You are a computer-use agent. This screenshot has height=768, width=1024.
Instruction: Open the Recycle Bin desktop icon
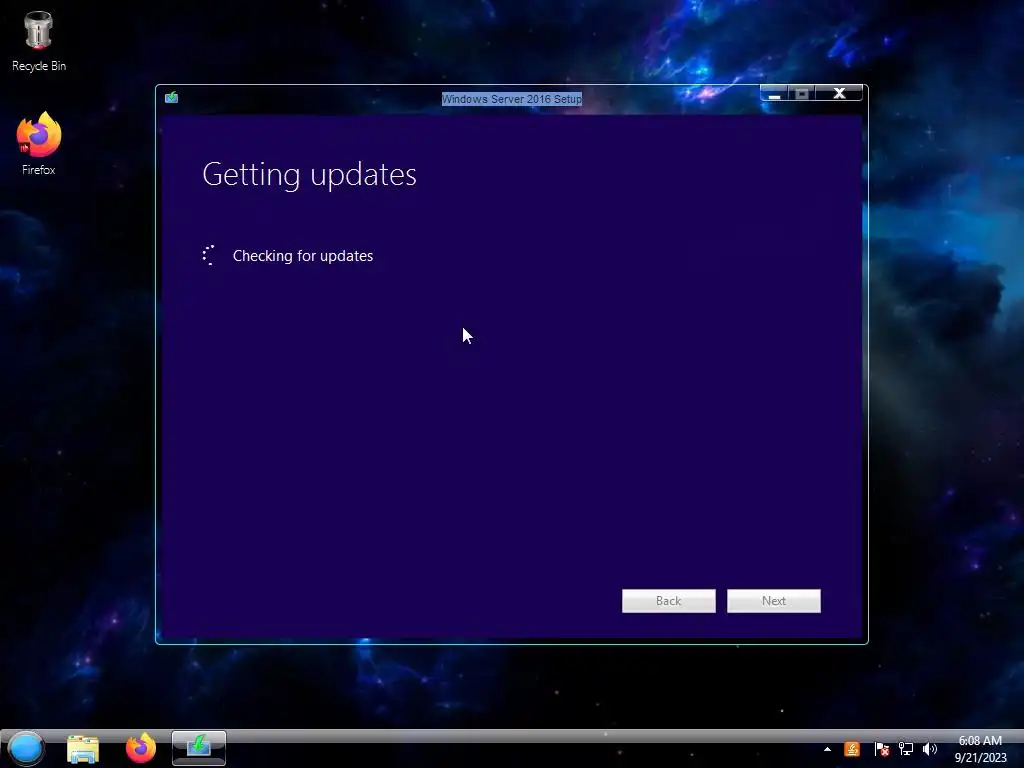click(39, 40)
